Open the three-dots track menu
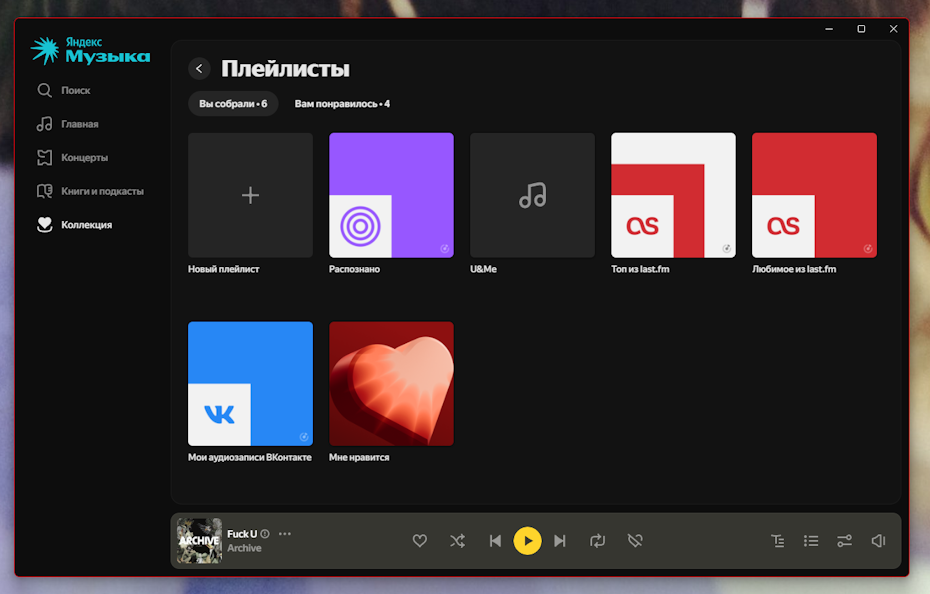This screenshot has width=930, height=594. click(285, 533)
